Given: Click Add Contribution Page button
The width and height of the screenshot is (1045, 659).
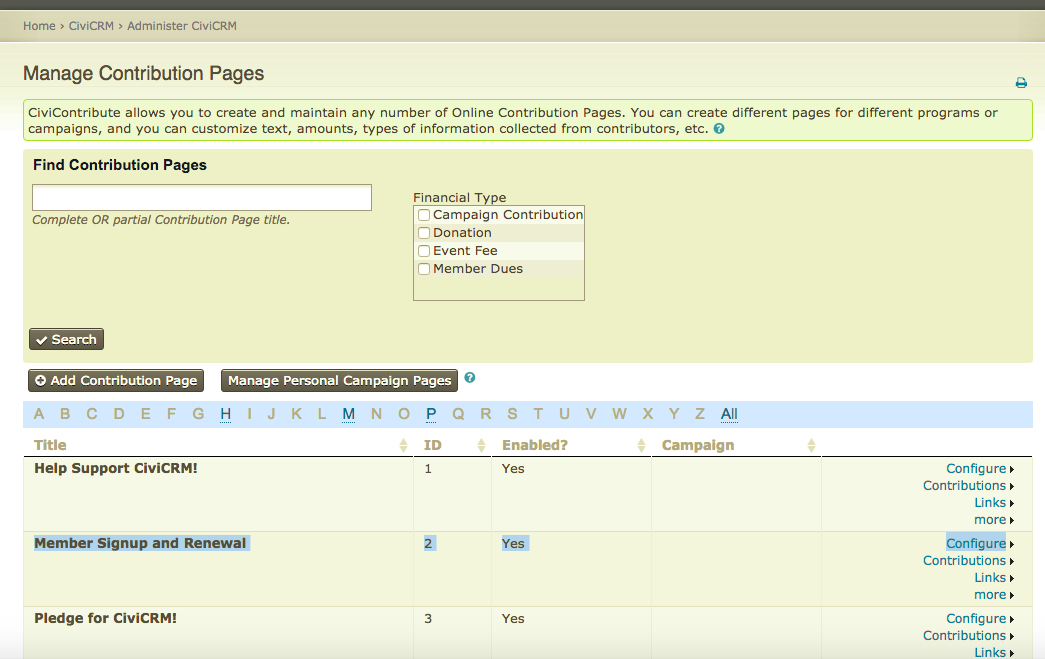Looking at the screenshot, I should (x=116, y=380).
